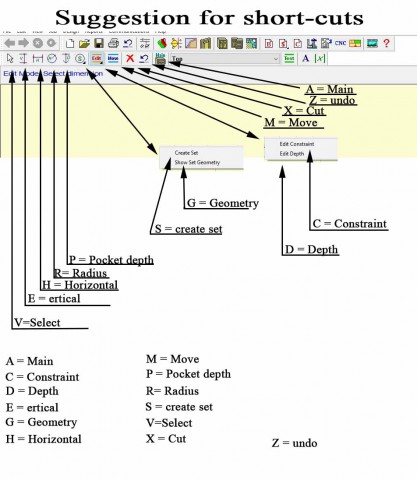The image size is (417, 480).
Task: Pick the Radius dimension tool
Action: click(x=52, y=59)
